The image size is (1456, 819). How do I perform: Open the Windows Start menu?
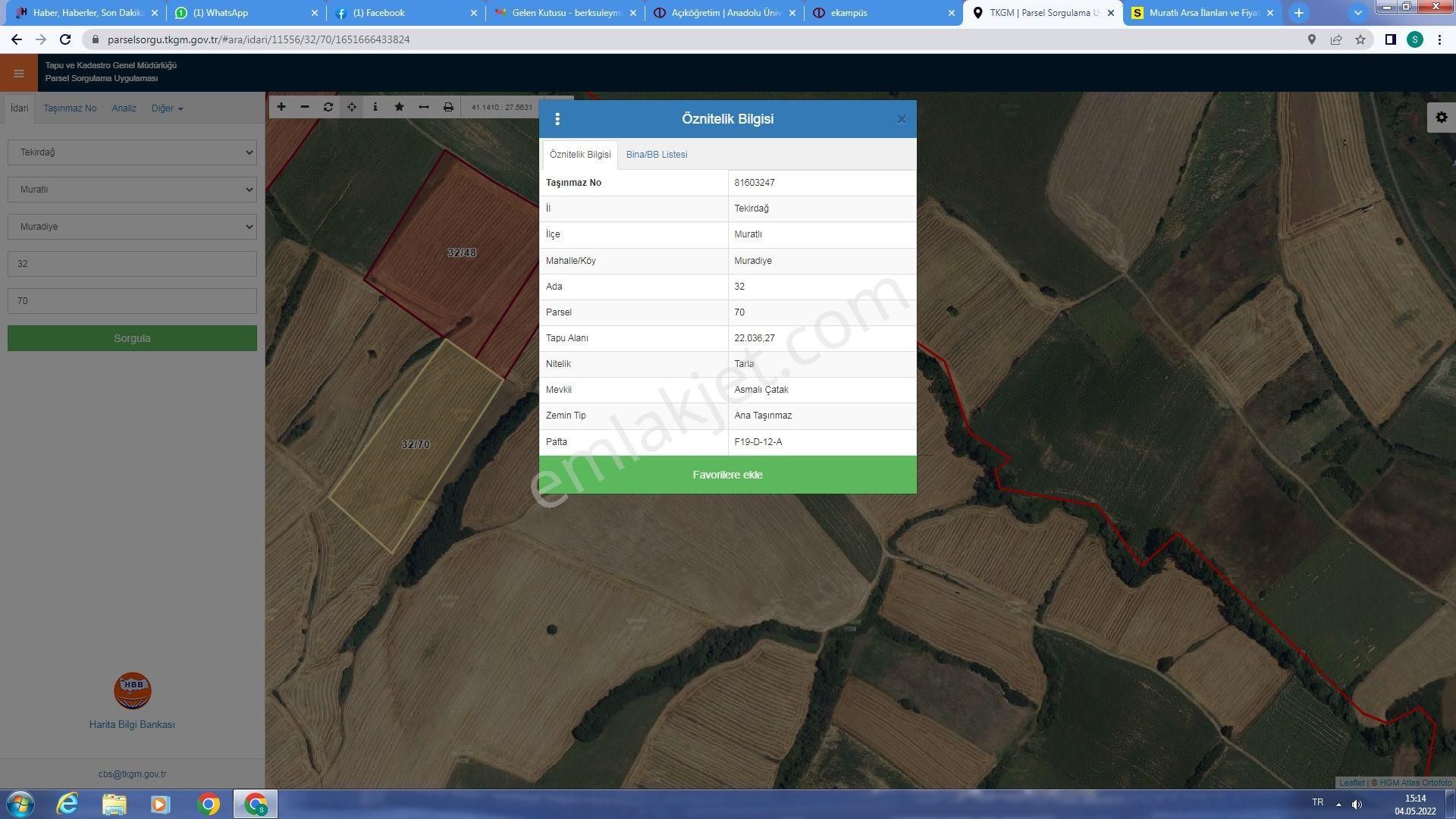pos(20,804)
